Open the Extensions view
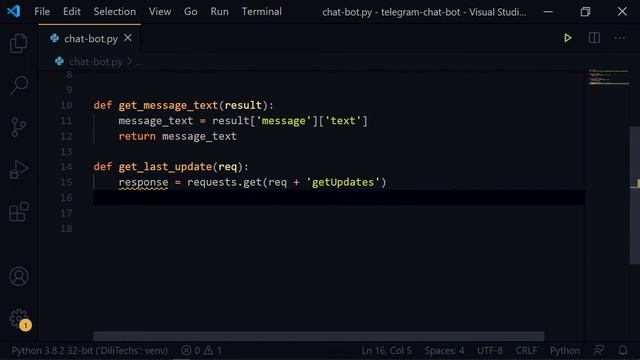The height and width of the screenshot is (360, 640). (19, 211)
